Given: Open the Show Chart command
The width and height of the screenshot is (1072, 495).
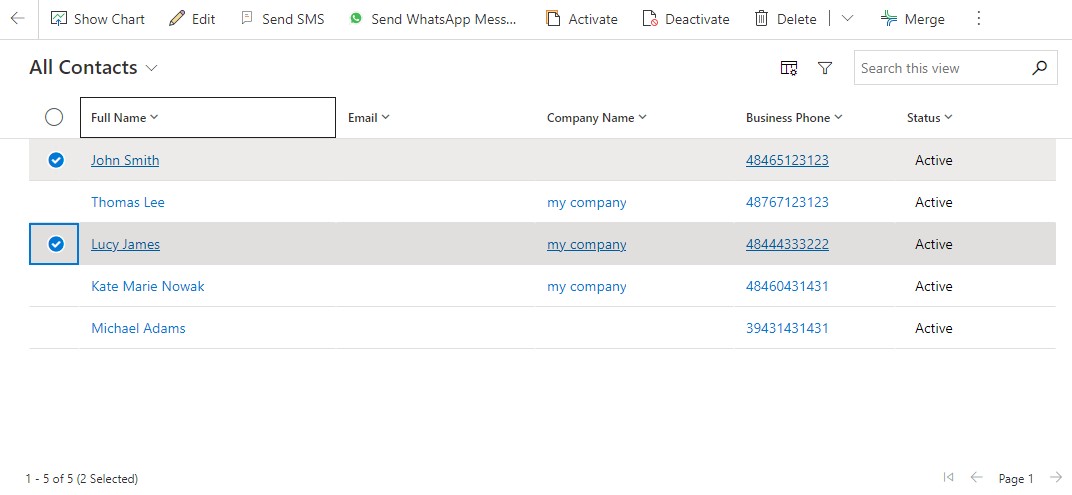Looking at the screenshot, I should (x=98, y=19).
